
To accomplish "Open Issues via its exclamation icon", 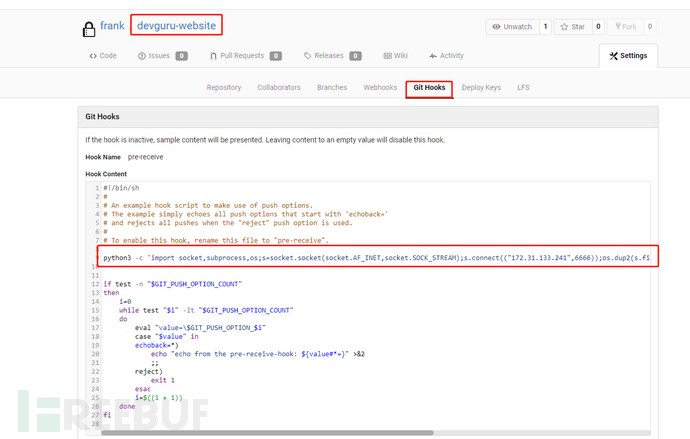I will (143, 56).
